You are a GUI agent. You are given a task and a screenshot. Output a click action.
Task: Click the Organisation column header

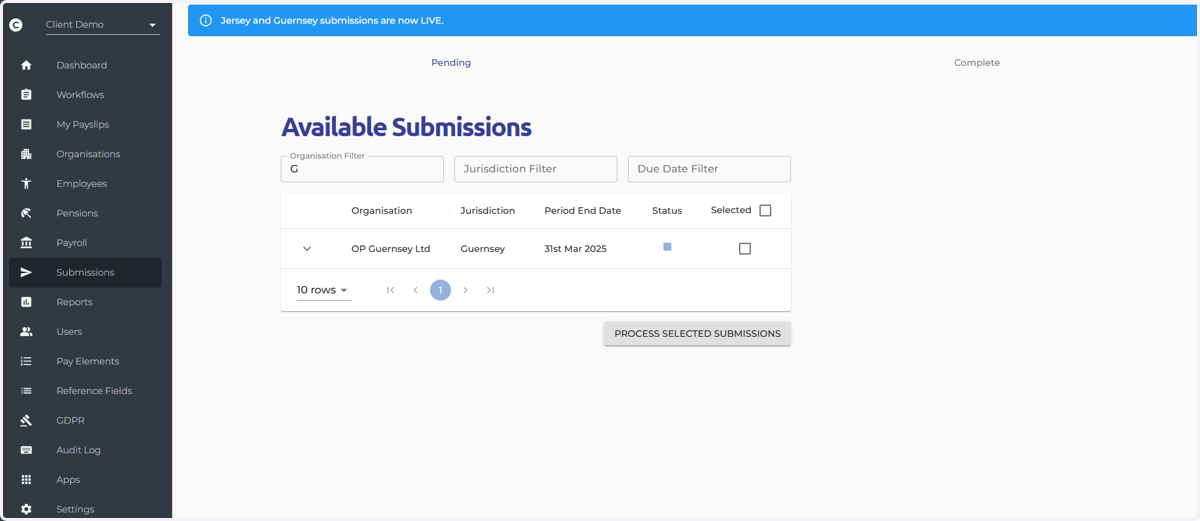pyautogui.click(x=381, y=211)
